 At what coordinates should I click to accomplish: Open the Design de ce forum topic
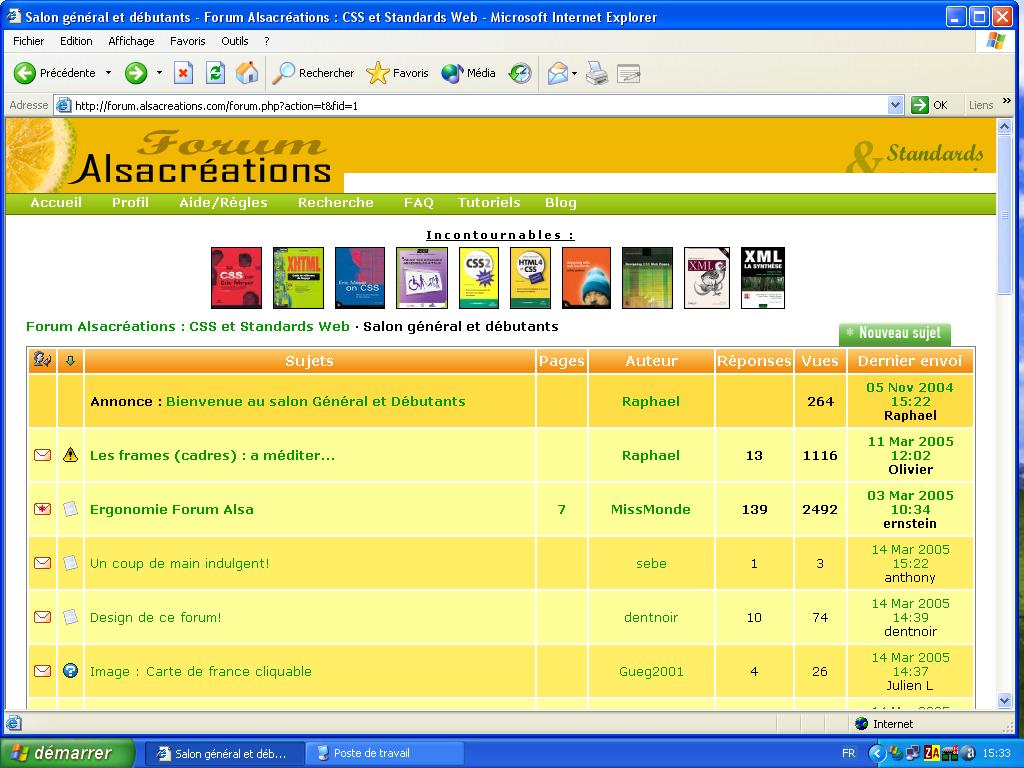(155, 618)
